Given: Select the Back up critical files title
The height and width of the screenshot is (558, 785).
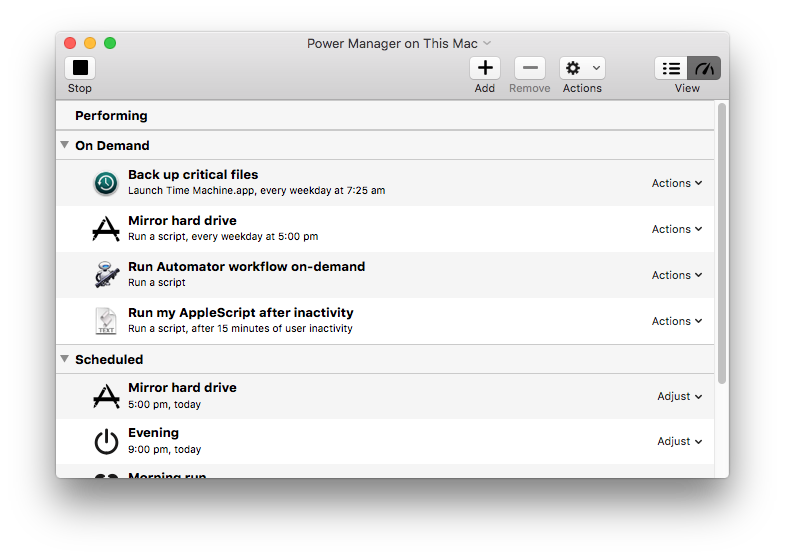Looking at the screenshot, I should [193, 175].
